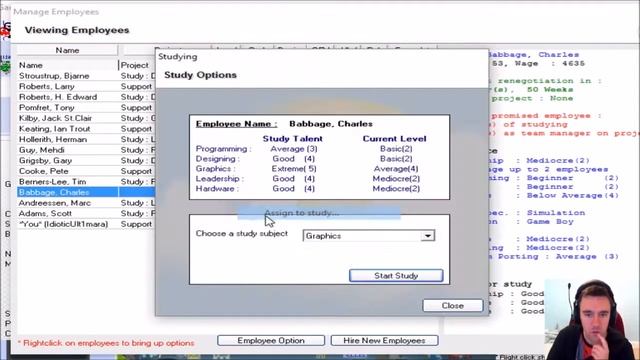Viewport: 640px width, 360px height.
Task: Select employee Guy, Mehdi
Action: click(42, 150)
